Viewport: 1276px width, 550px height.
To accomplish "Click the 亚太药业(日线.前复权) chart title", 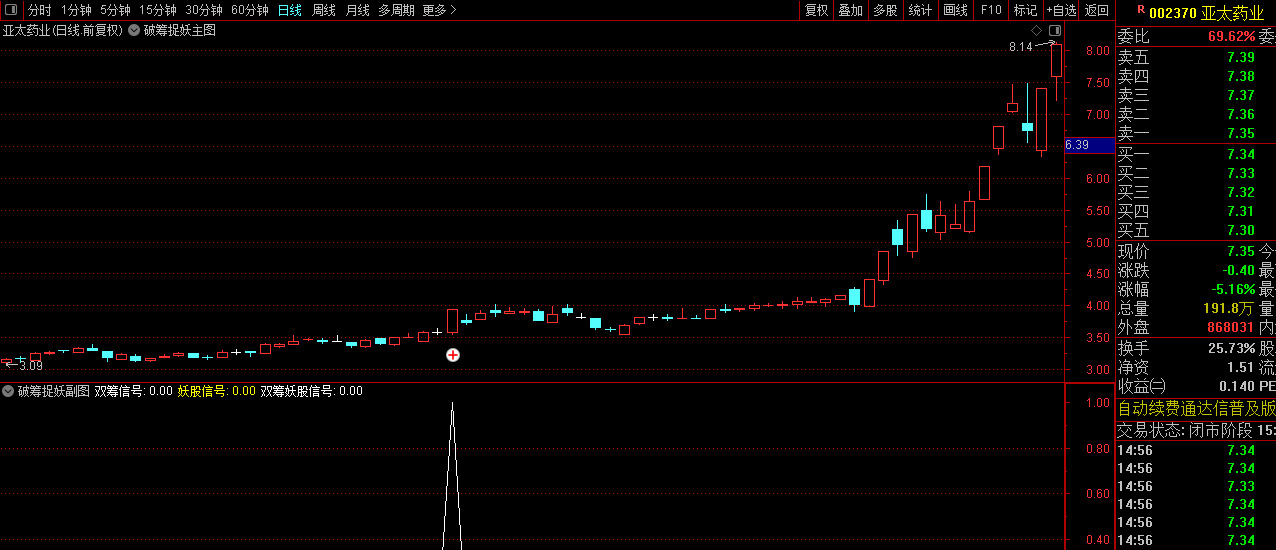I will coord(62,31).
